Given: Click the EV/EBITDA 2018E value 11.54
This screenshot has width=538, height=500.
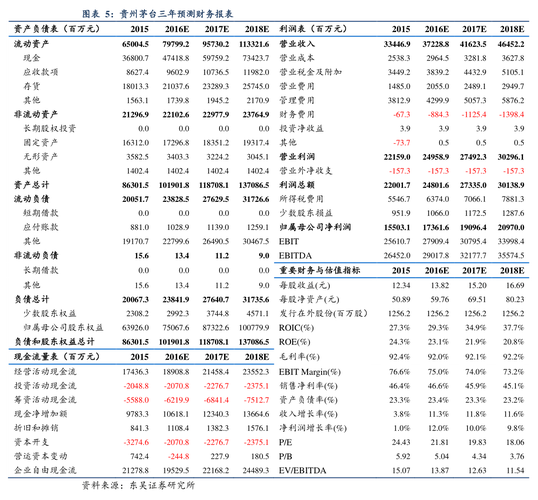Looking at the screenshot, I should tap(515, 470).
